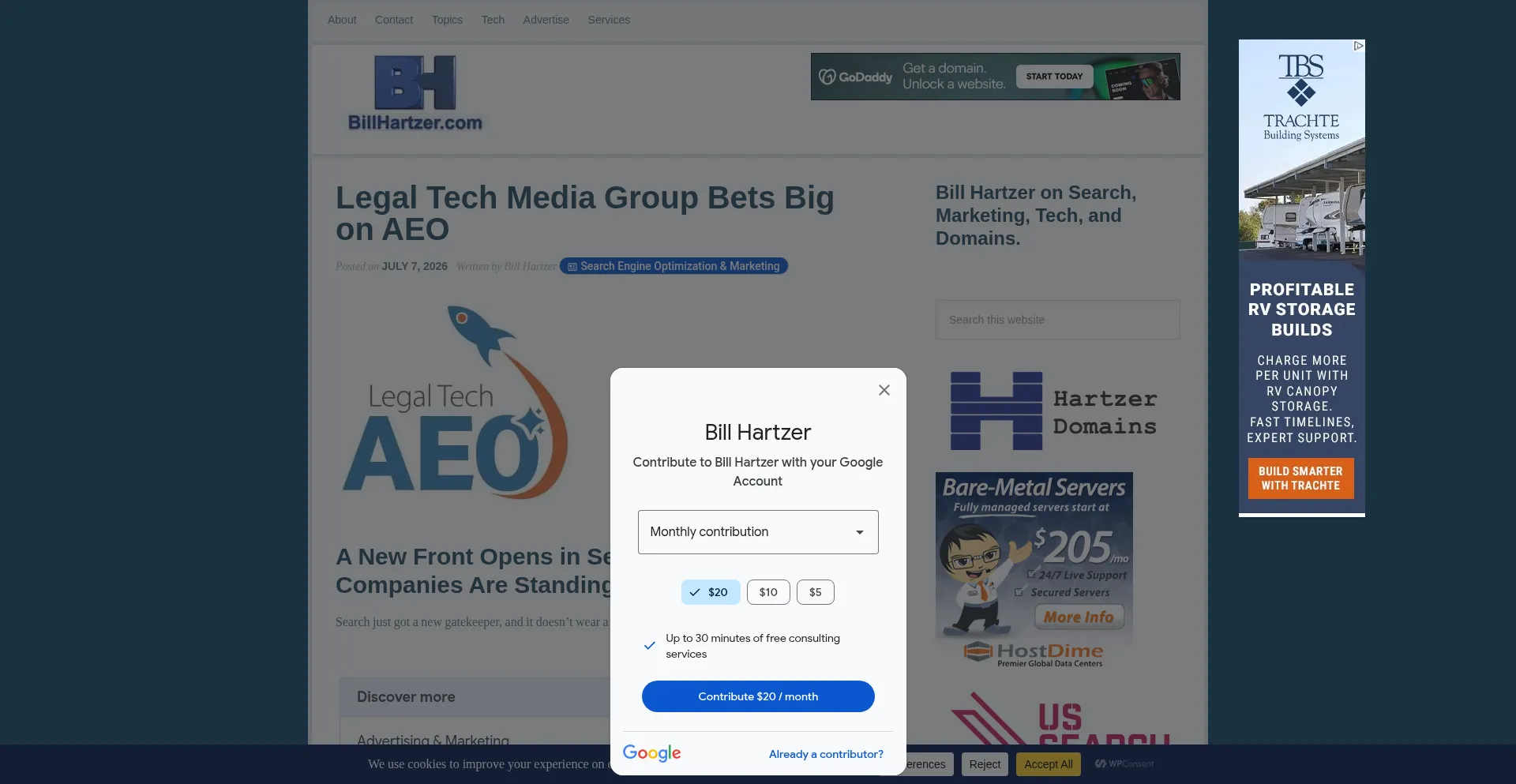Click Reject in cookie banner
1516x784 pixels.
pyautogui.click(x=985, y=764)
